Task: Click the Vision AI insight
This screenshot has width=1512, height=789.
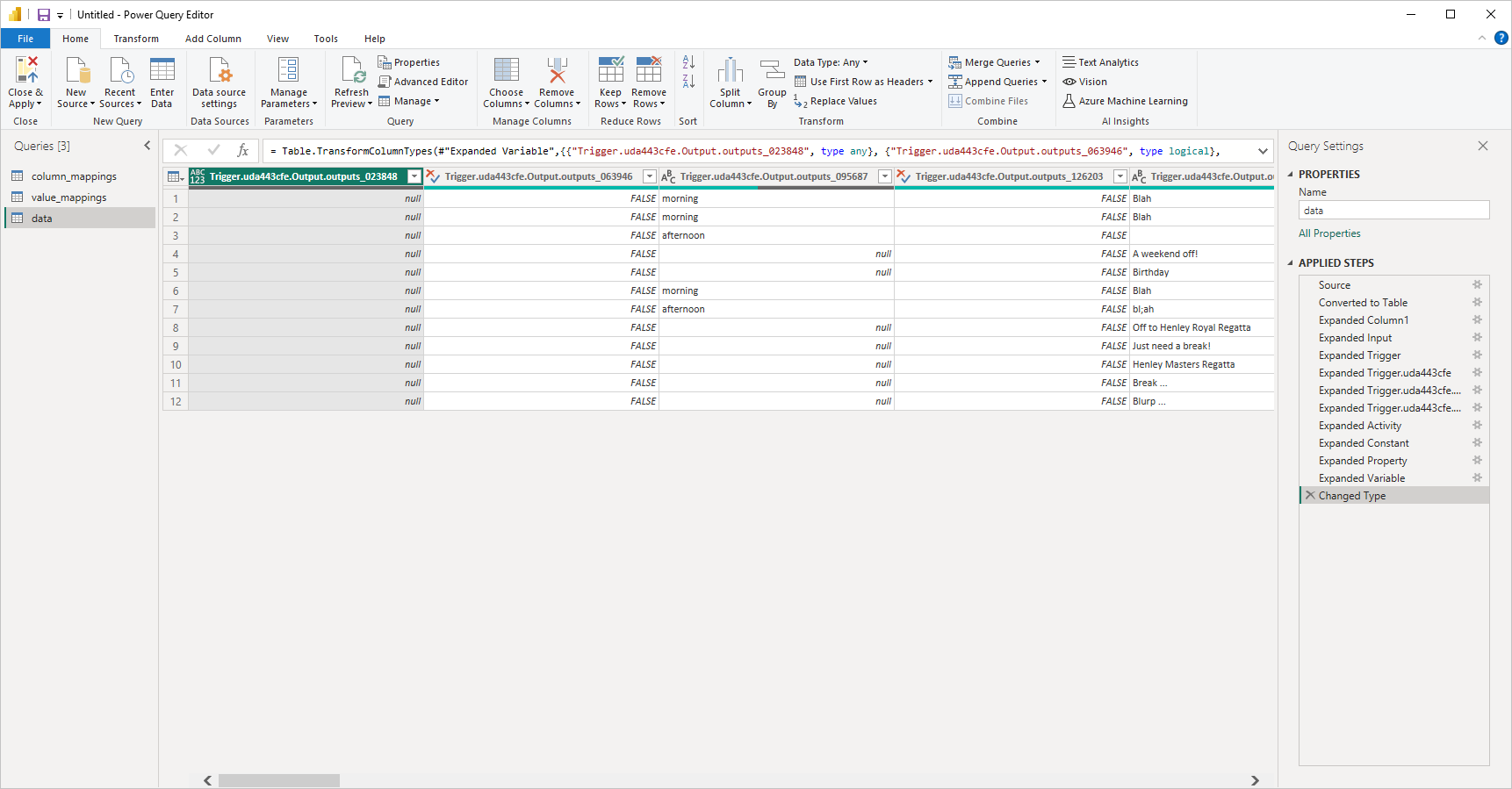Action: [x=1085, y=82]
